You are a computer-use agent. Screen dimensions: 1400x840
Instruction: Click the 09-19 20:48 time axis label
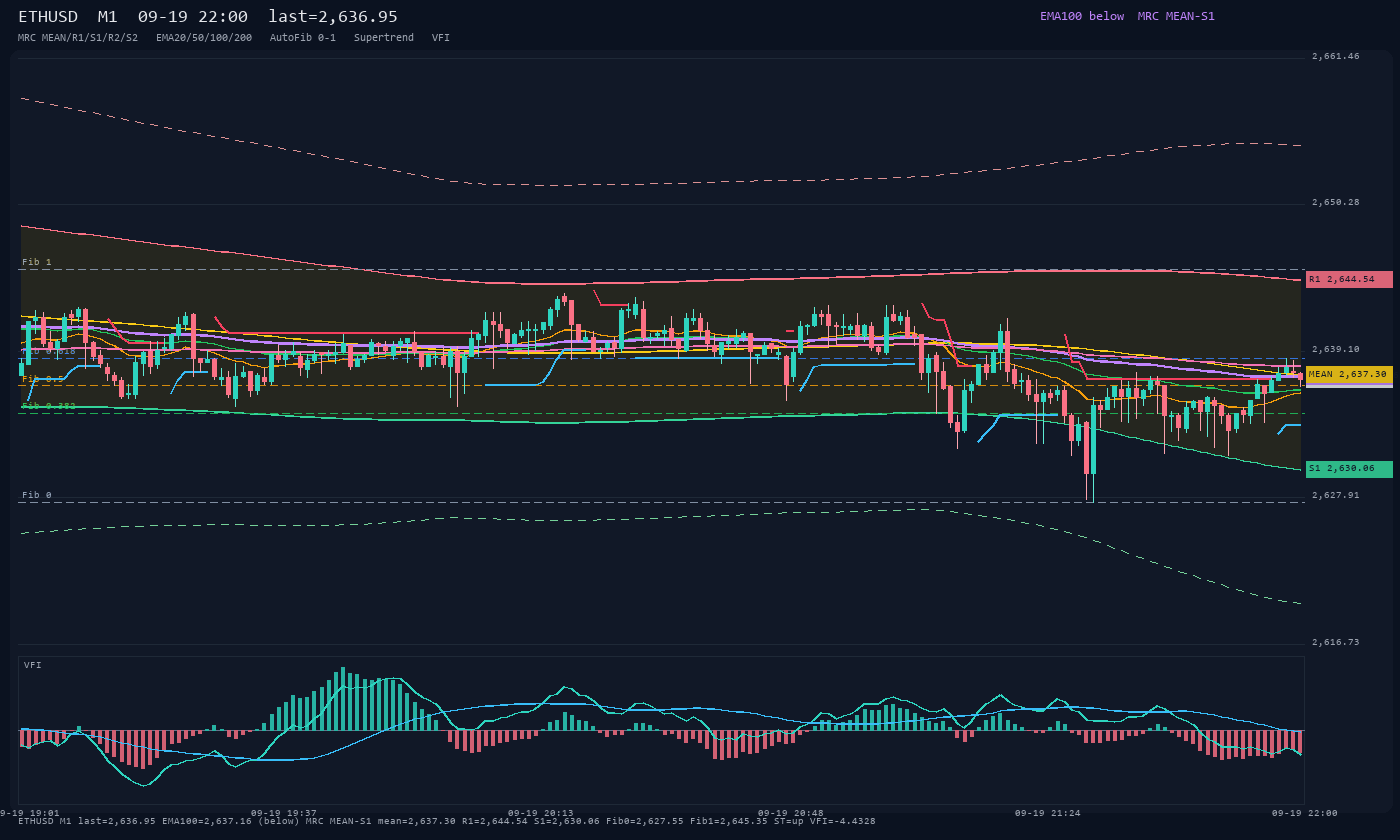[791, 813]
